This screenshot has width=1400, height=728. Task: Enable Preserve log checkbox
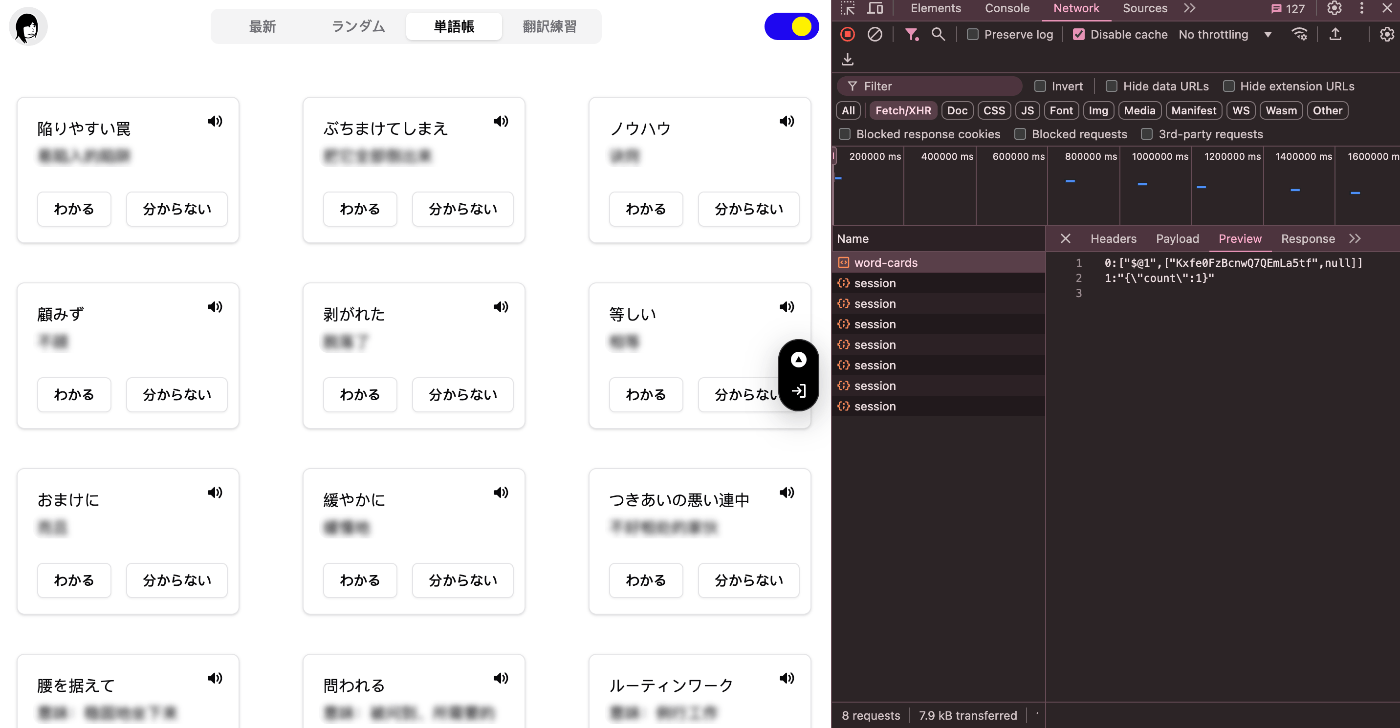(973, 34)
